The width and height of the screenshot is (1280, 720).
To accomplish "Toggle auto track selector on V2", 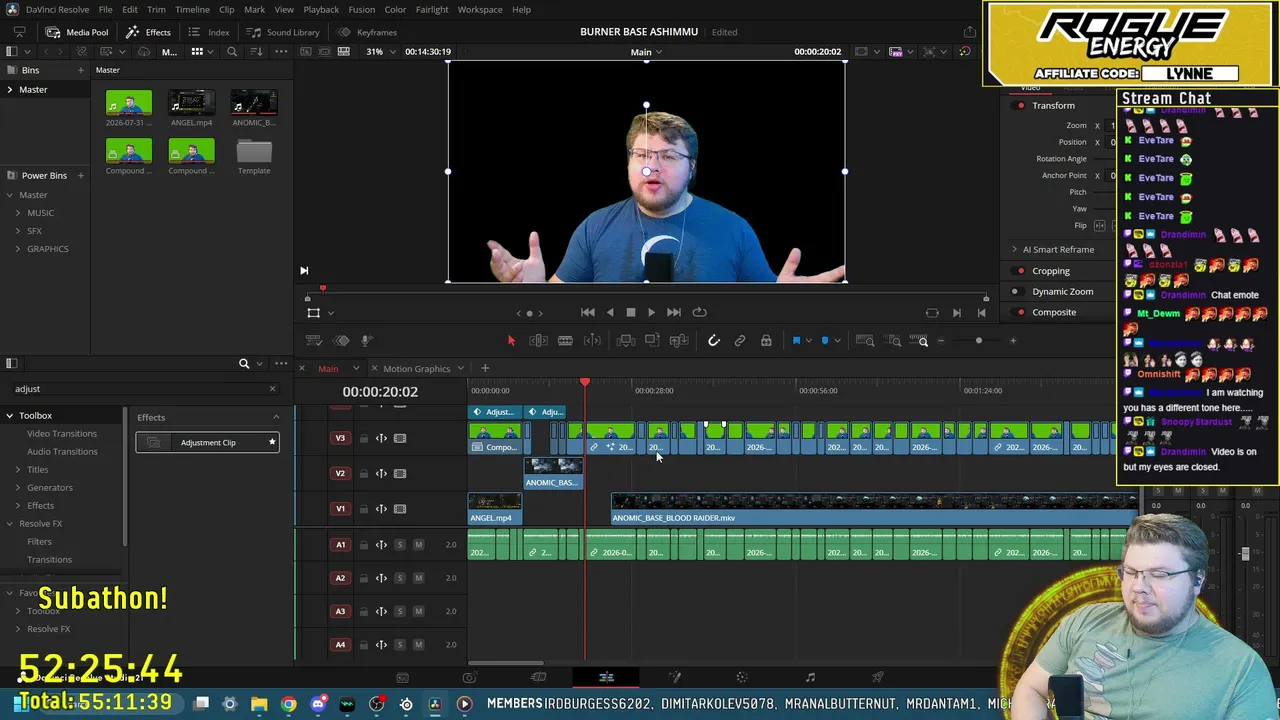I will point(381,474).
